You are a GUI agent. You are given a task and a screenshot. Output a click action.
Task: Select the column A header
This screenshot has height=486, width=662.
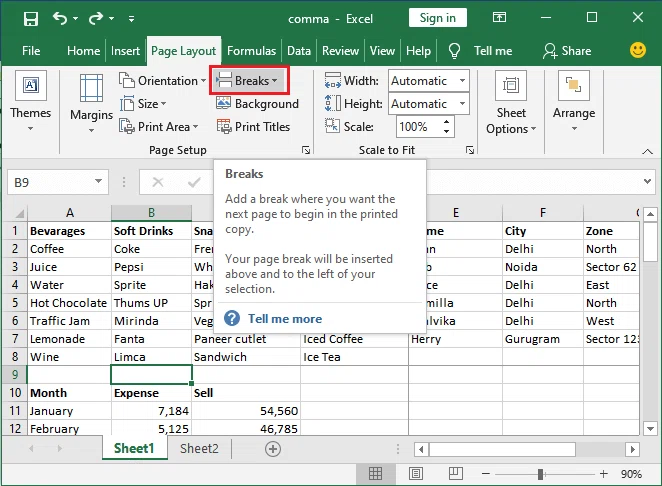[70, 212]
